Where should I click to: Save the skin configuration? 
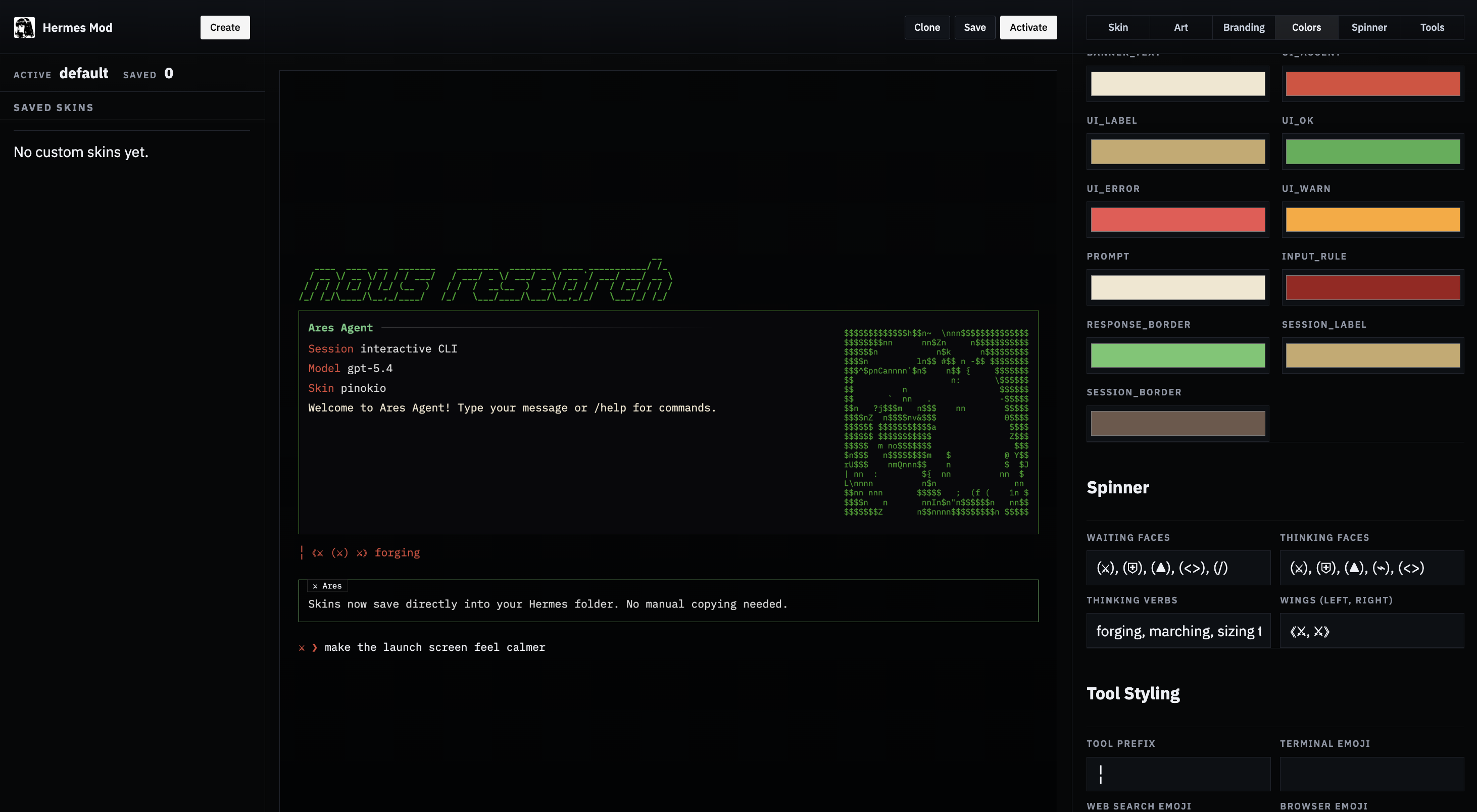click(x=975, y=27)
